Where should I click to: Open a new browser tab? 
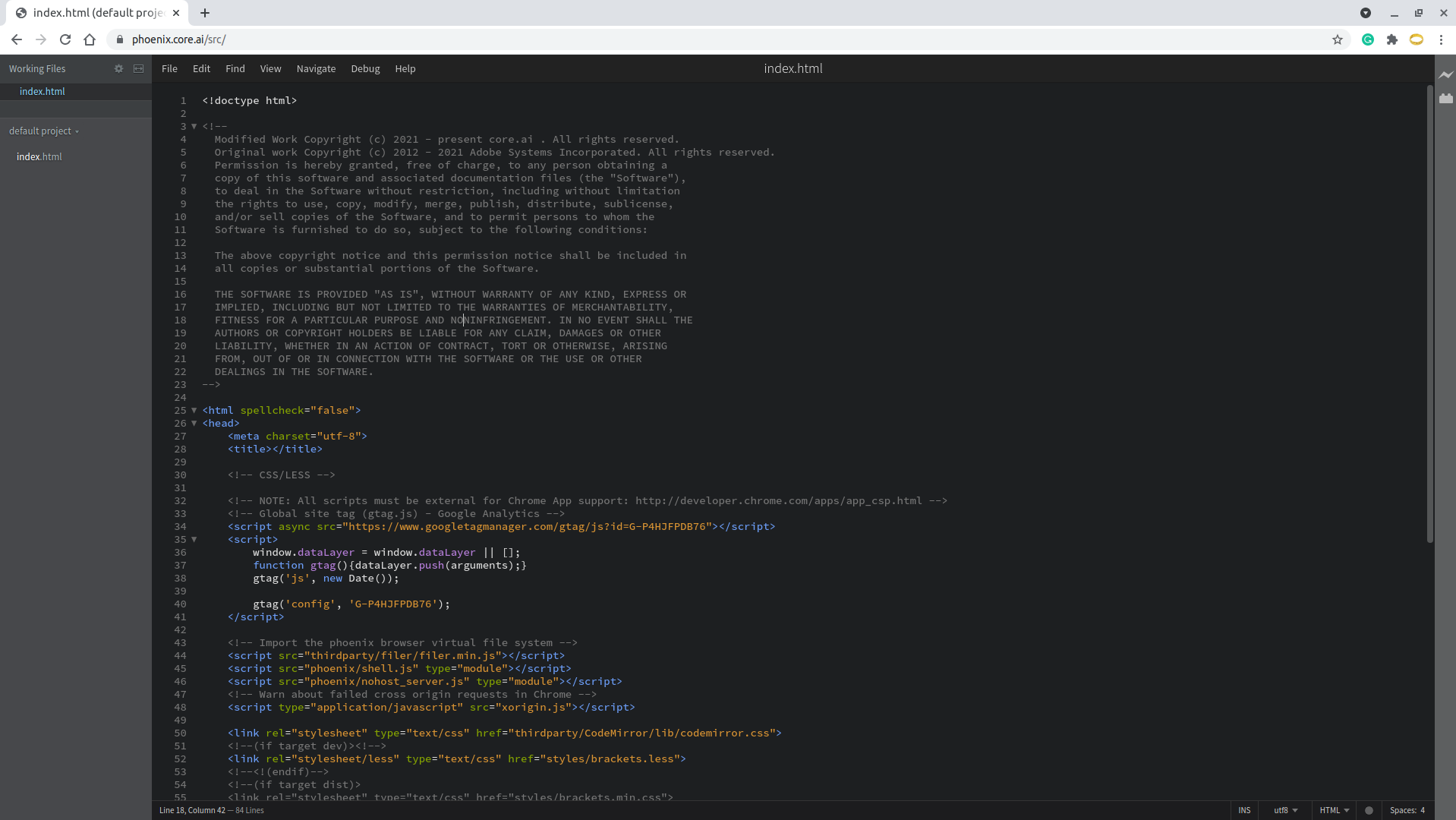pyautogui.click(x=205, y=13)
